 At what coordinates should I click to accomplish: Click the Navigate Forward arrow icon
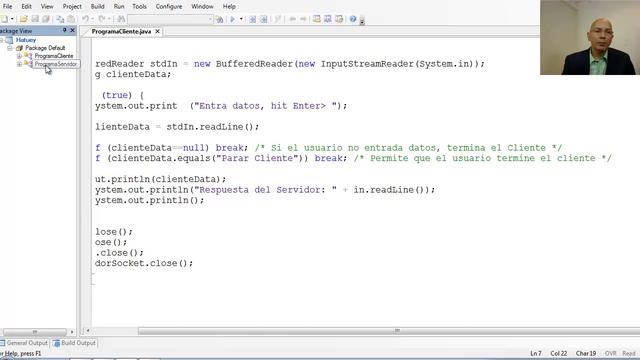point(303,19)
